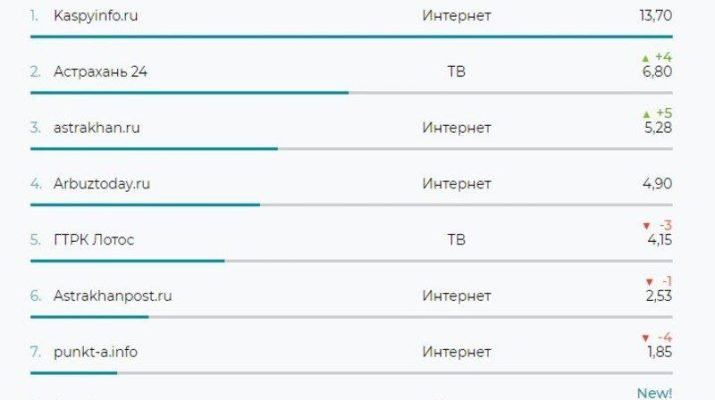Click the progress bar under Kaspyinfo.ru
This screenshot has width=715, height=400.
(x=351, y=36)
